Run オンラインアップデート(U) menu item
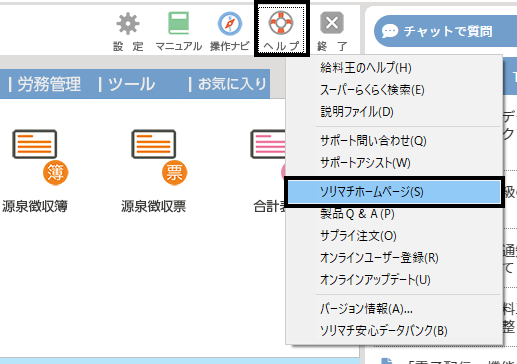The image size is (517, 364). (394, 280)
